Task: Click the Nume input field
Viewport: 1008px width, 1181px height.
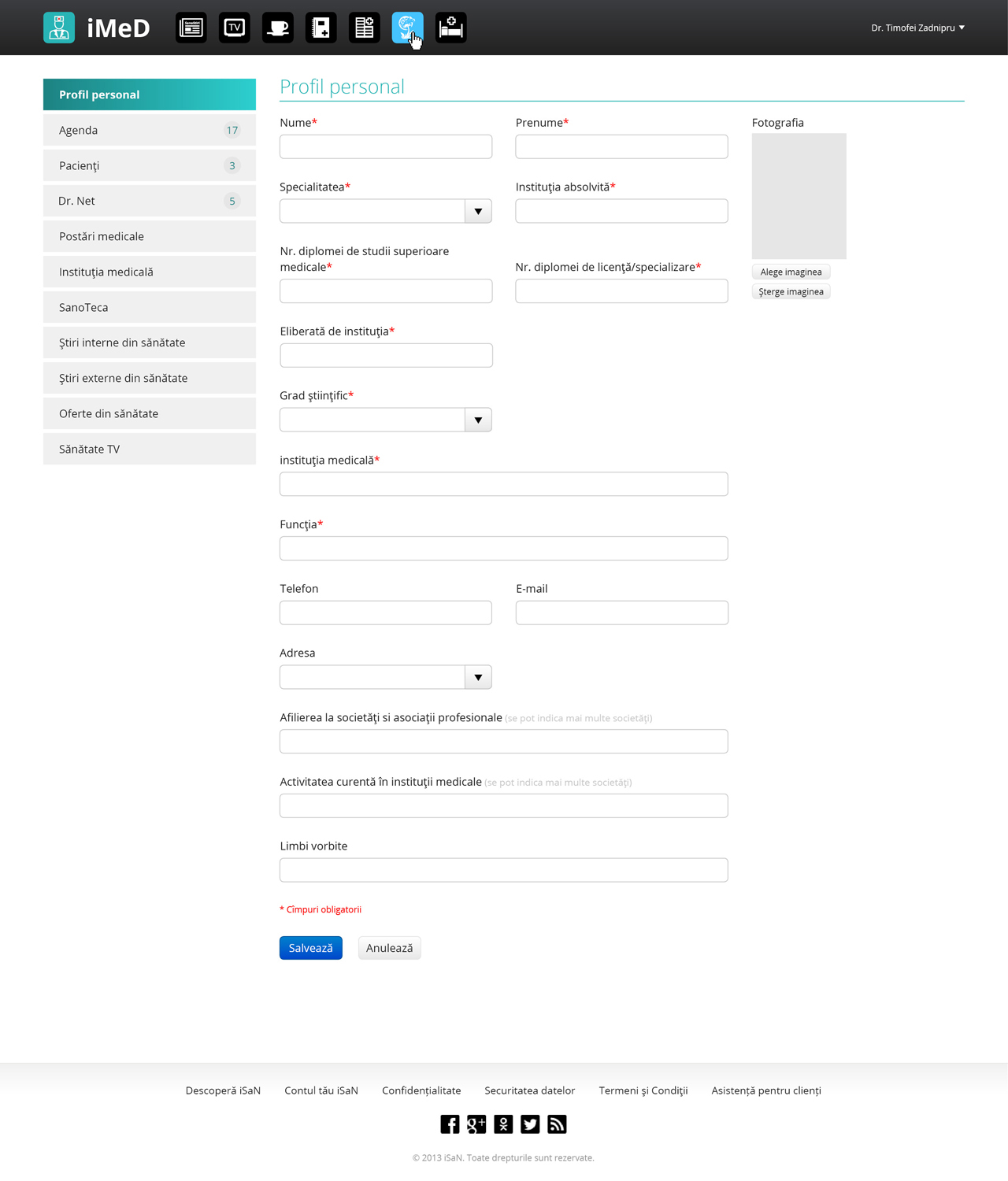Action: (x=386, y=146)
